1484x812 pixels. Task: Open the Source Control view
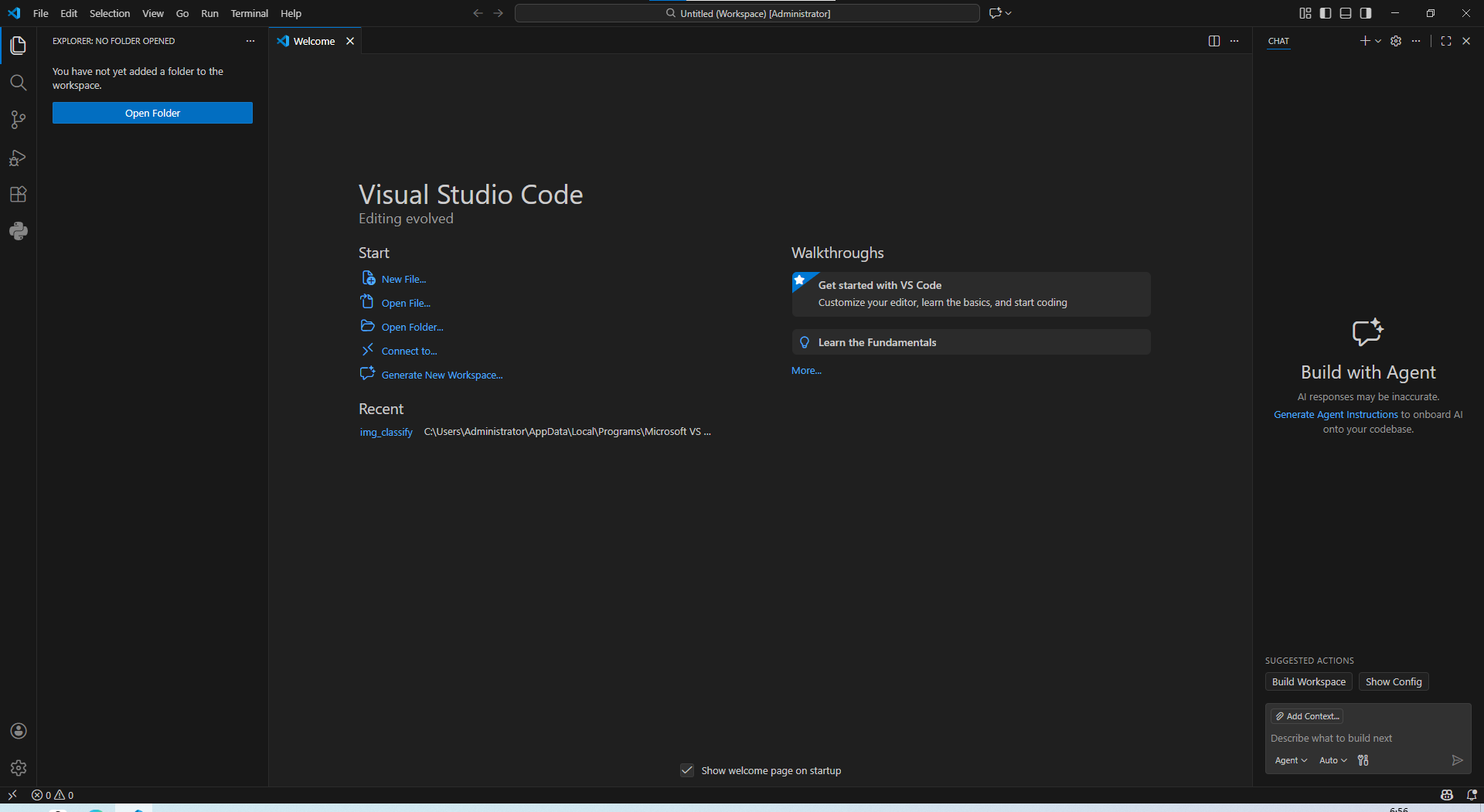19,120
